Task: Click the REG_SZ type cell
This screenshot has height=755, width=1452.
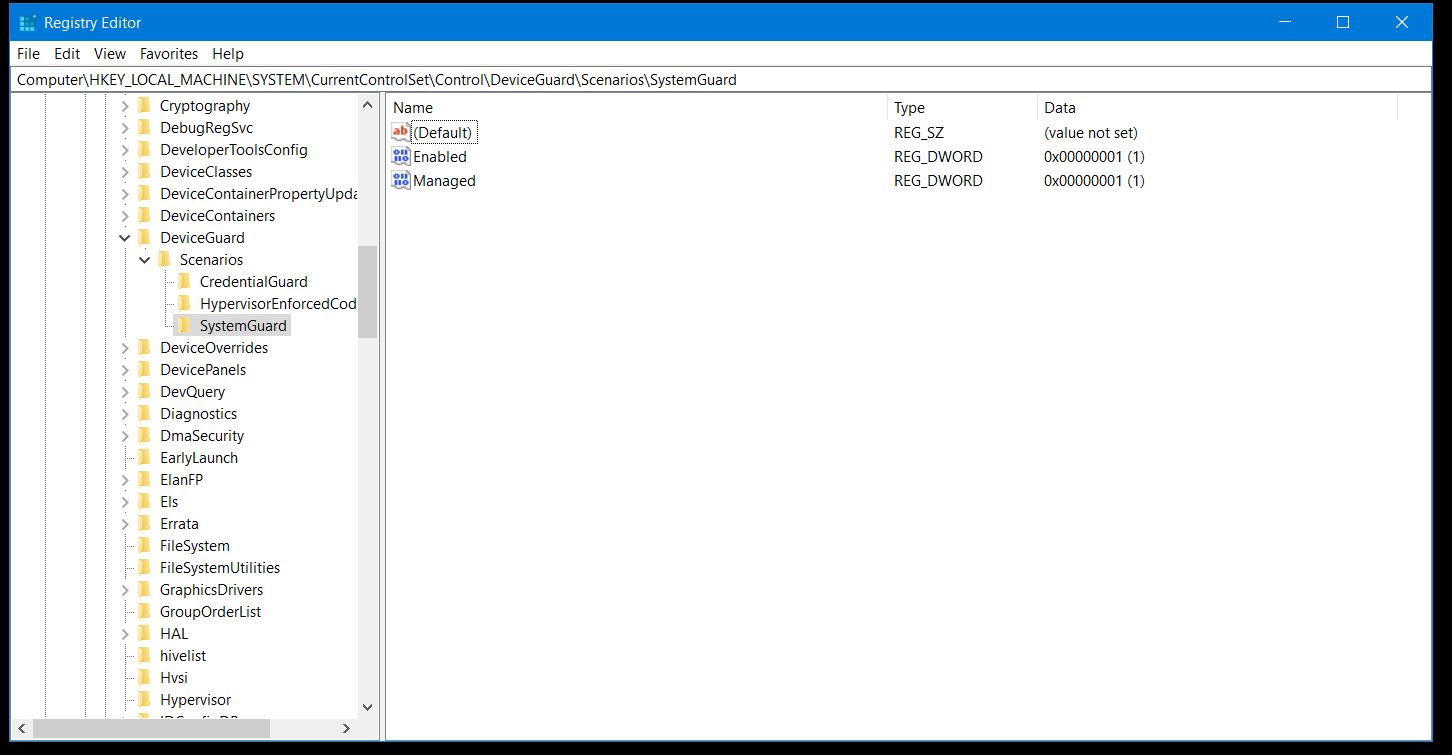Action: tap(918, 132)
